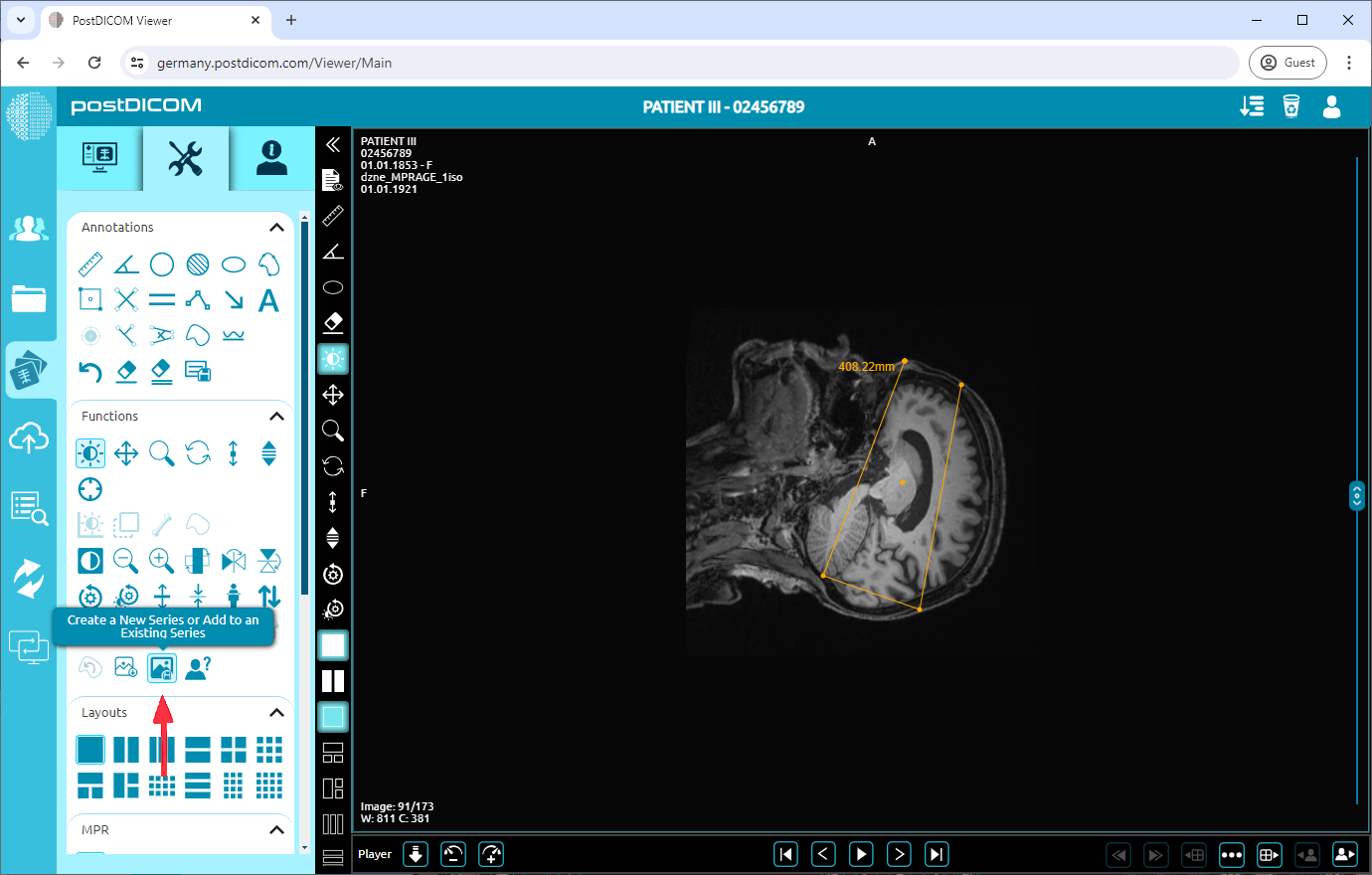Select the pan tool in Functions
Image resolution: width=1372 pixels, height=875 pixels.
pos(126,454)
